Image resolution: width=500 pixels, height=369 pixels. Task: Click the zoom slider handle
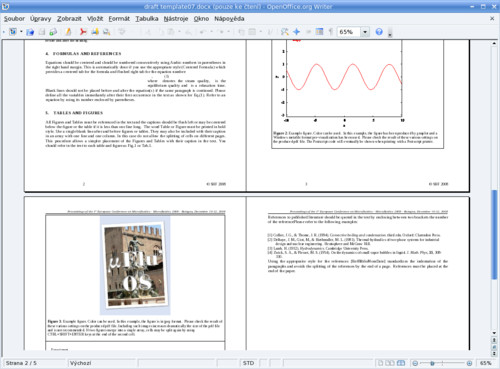432,363
